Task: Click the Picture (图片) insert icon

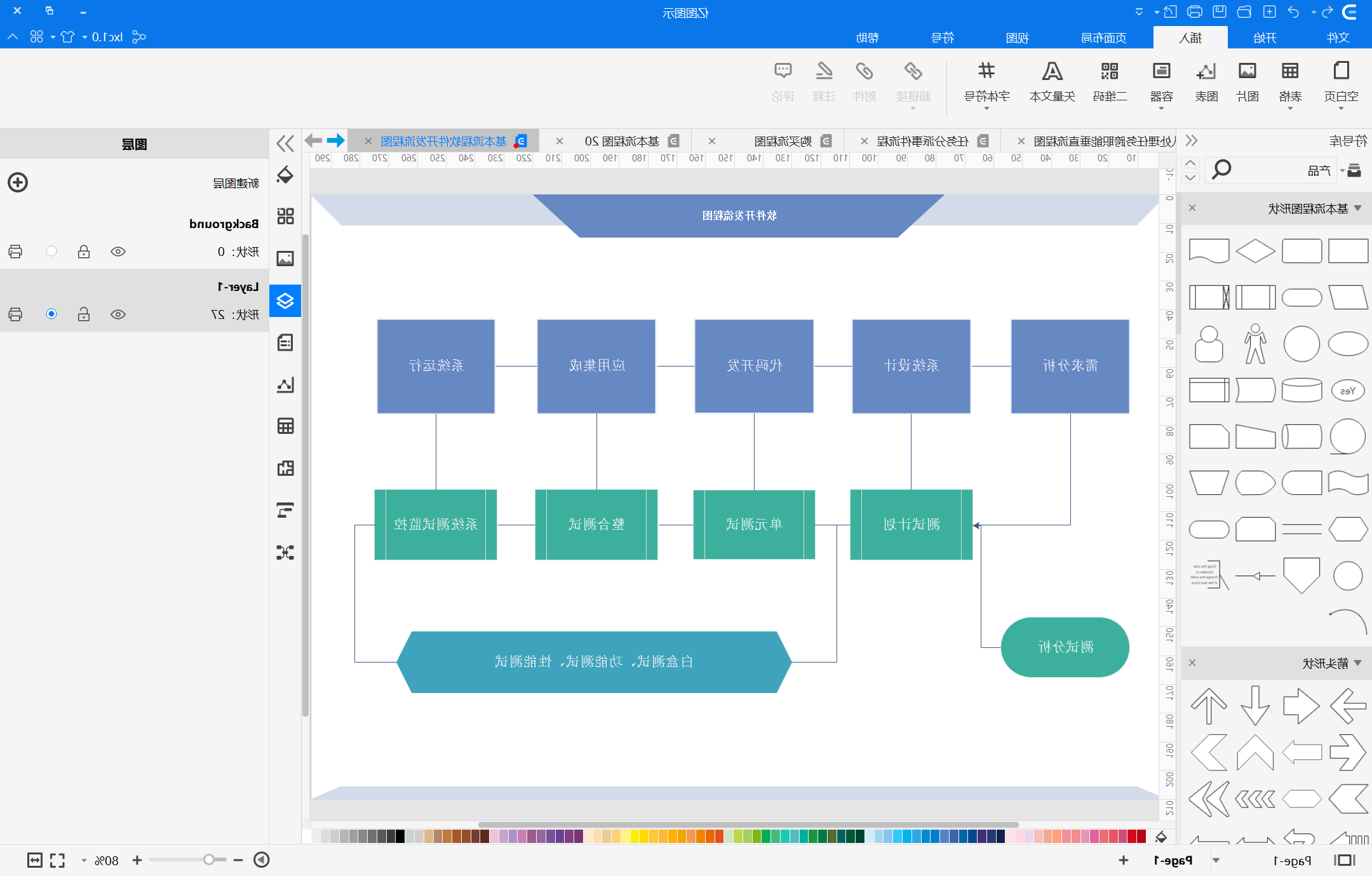Action: click(x=1248, y=71)
